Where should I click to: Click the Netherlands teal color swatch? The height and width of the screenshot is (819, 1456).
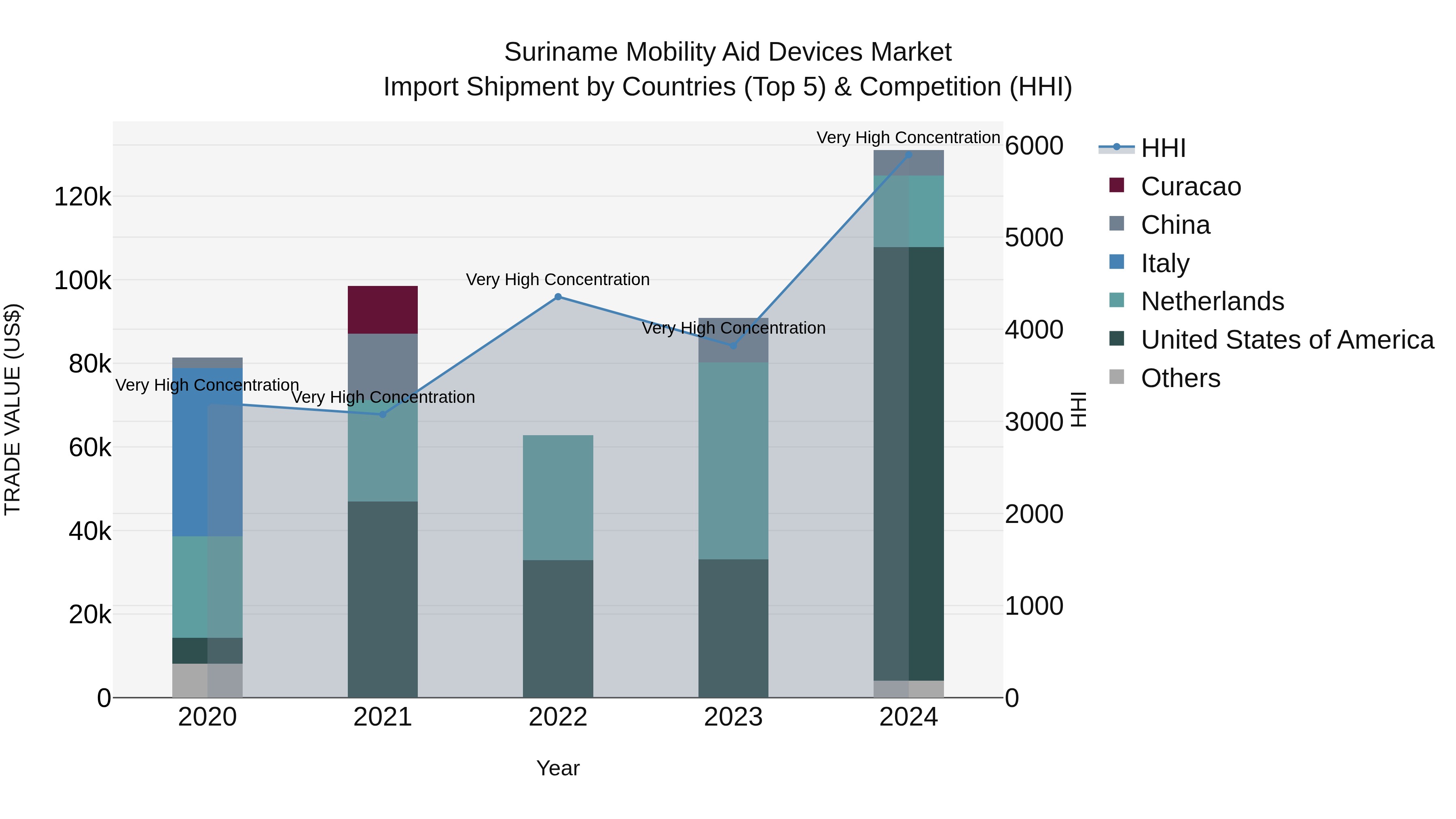tap(1117, 300)
